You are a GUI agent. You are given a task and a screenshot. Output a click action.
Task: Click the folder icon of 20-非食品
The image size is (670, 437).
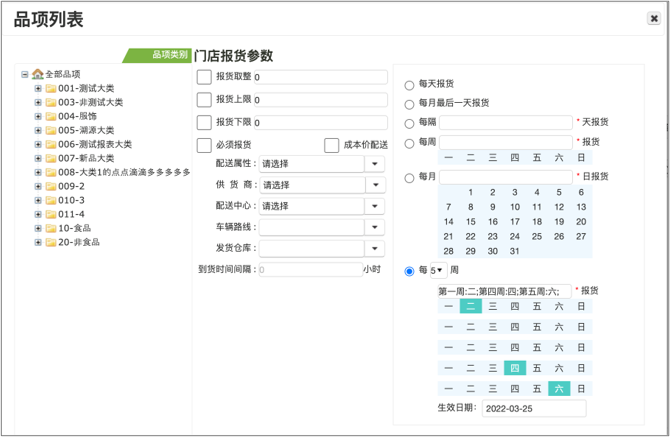click(x=51, y=242)
